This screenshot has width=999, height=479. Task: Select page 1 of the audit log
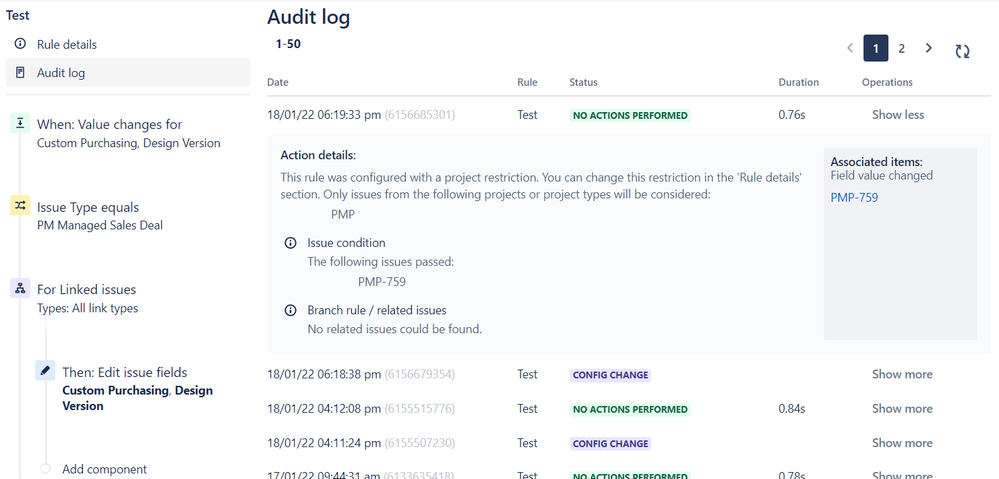click(876, 48)
